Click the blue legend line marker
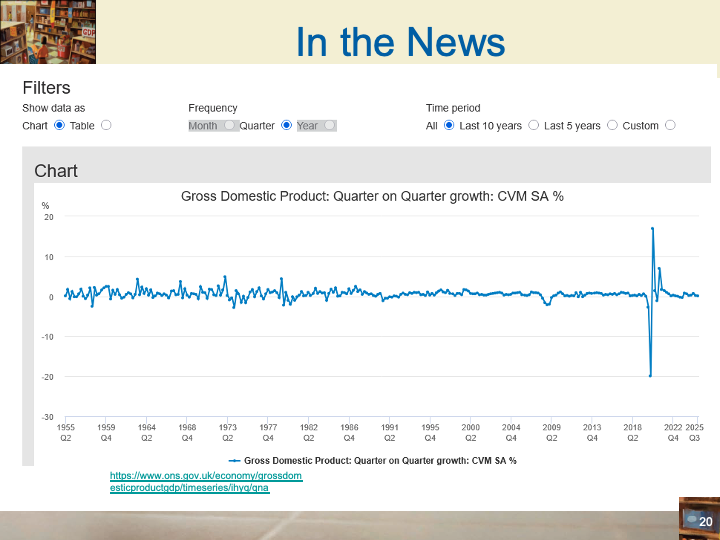This screenshot has height=540, width=720. coord(235,460)
